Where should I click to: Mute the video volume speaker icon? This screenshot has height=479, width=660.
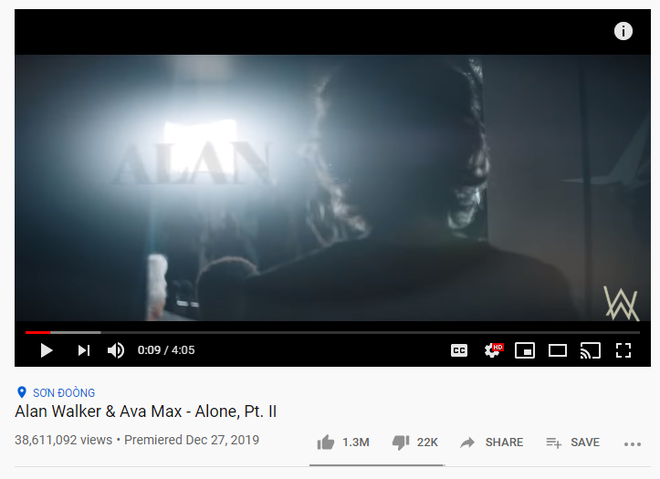click(116, 350)
